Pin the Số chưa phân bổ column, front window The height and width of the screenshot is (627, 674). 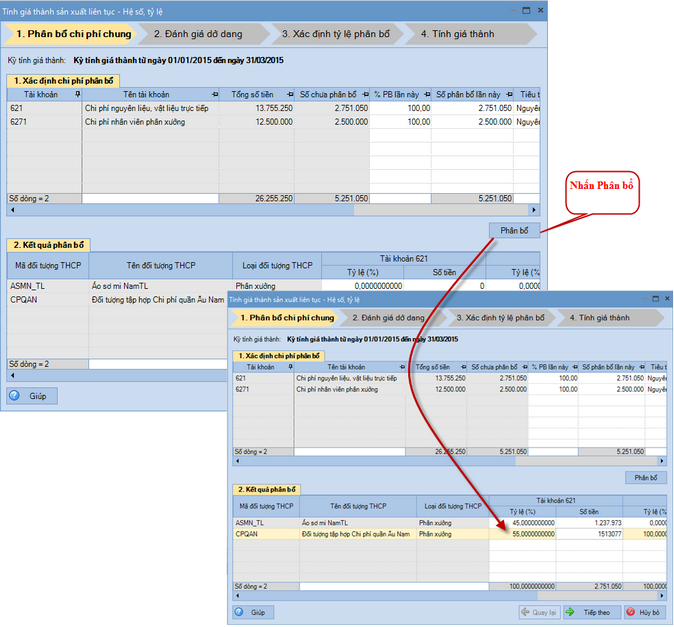[524, 367]
